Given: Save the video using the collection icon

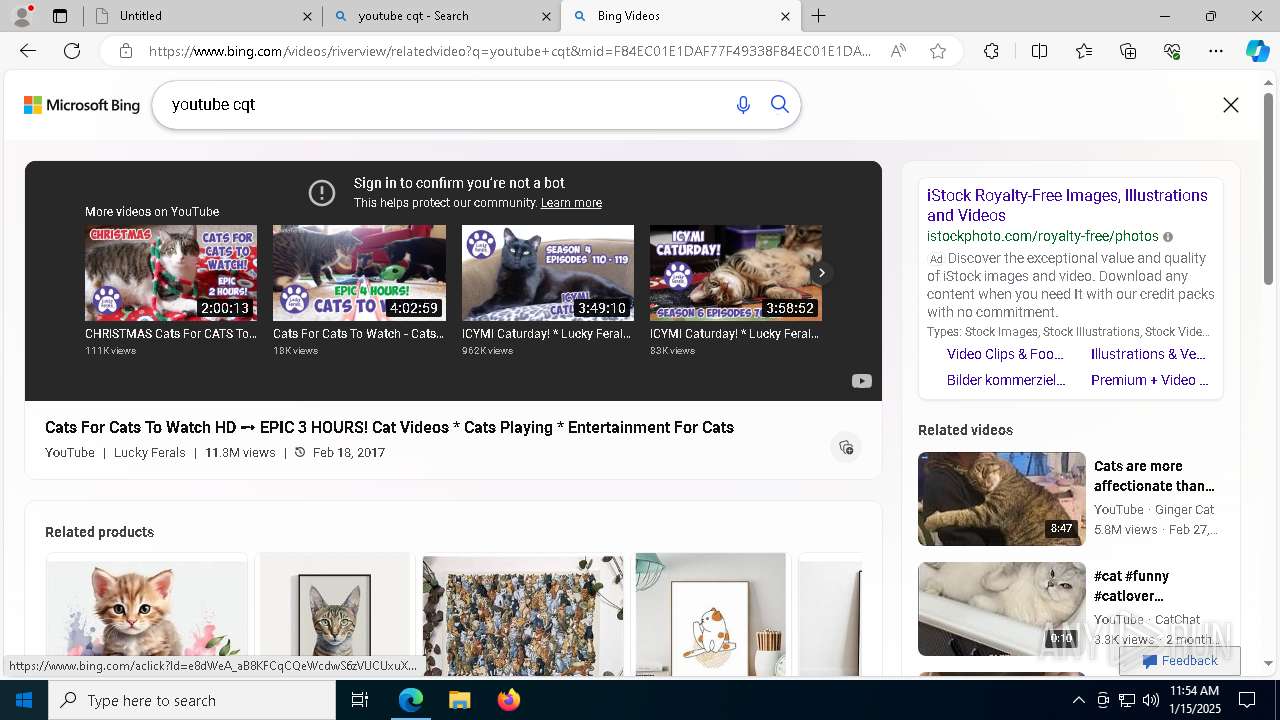Looking at the screenshot, I should pyautogui.click(x=846, y=447).
